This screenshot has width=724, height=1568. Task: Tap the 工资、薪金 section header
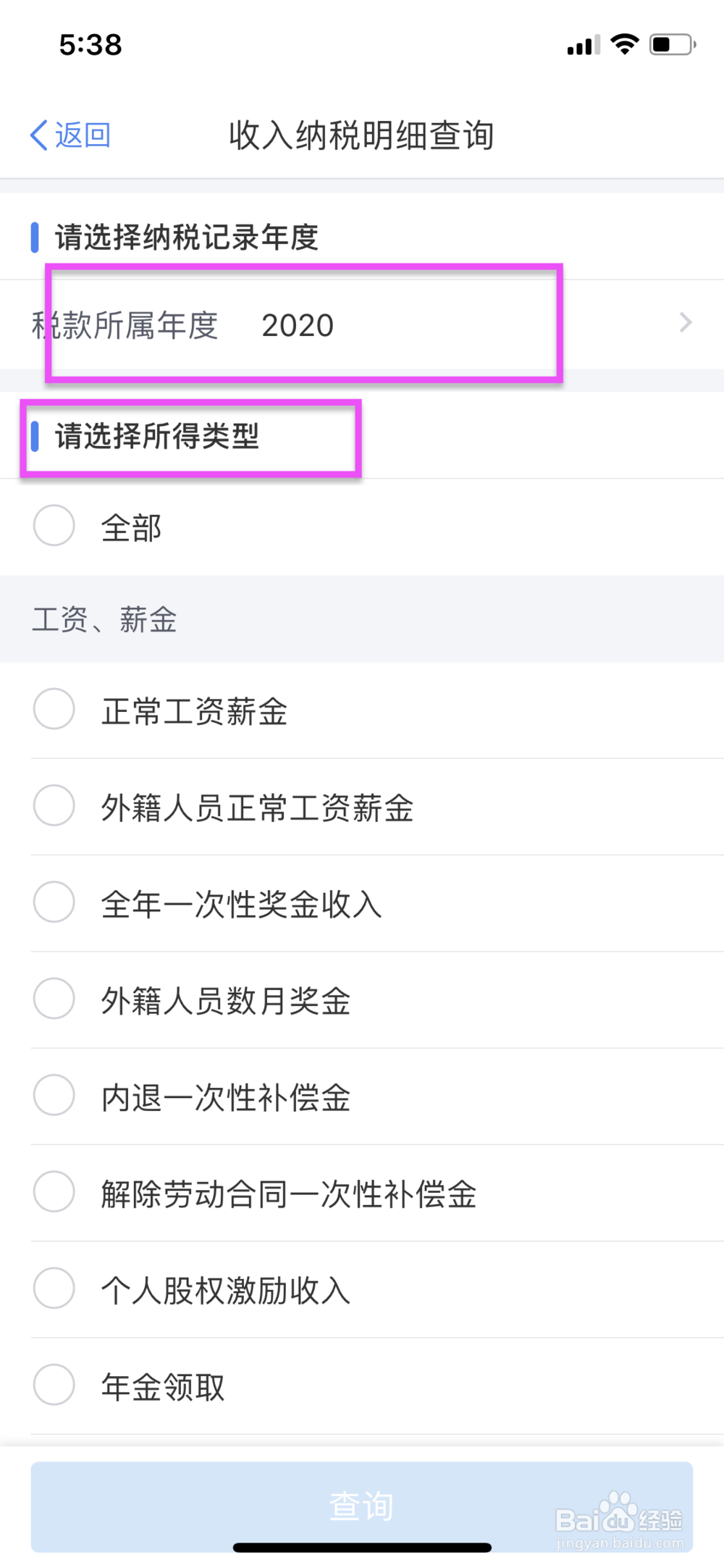click(104, 620)
